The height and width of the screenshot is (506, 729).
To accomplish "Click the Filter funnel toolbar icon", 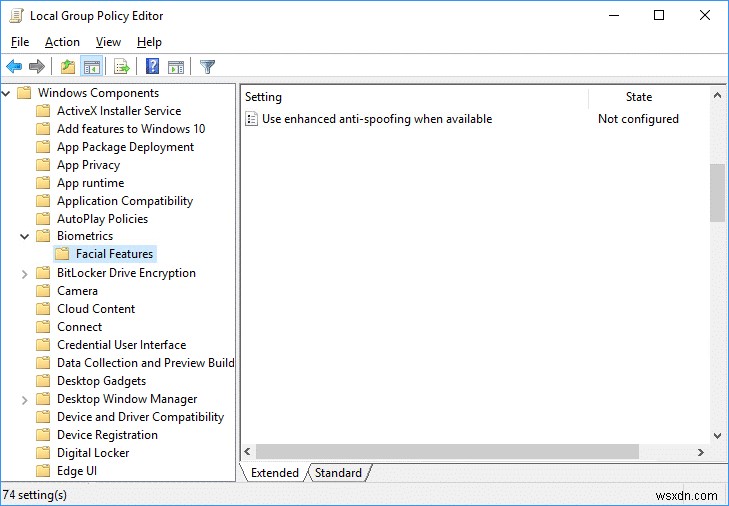I will [x=207, y=67].
